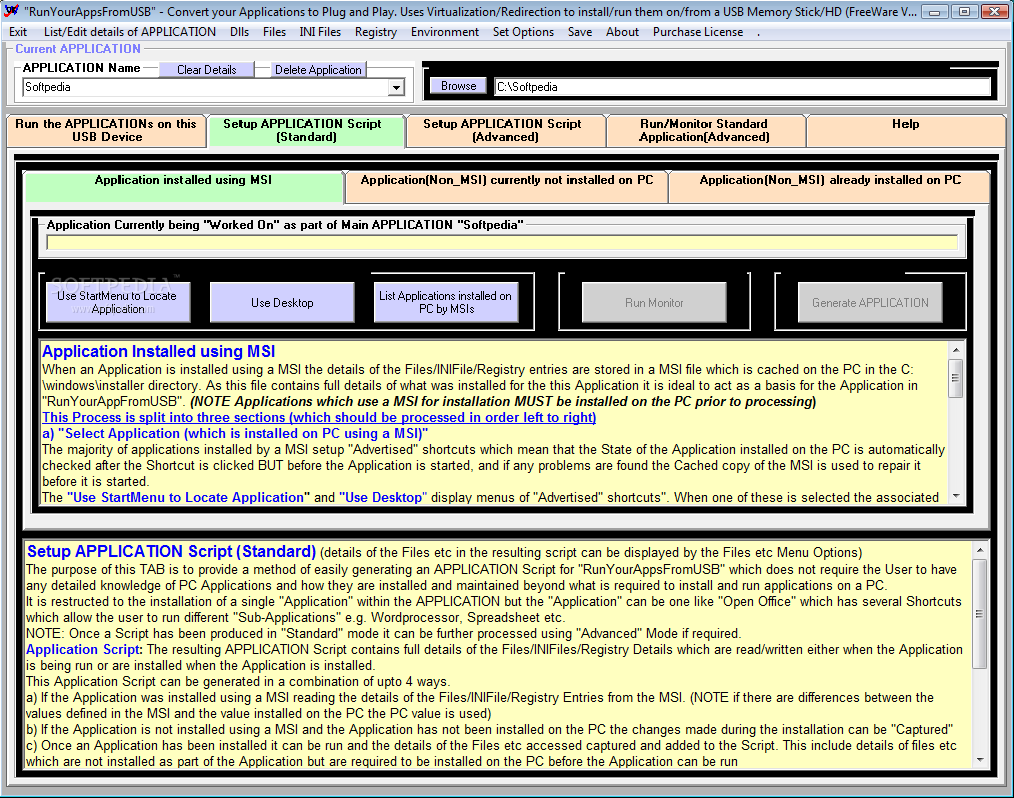Click Use StartMenu to Locate Application button

[118, 303]
